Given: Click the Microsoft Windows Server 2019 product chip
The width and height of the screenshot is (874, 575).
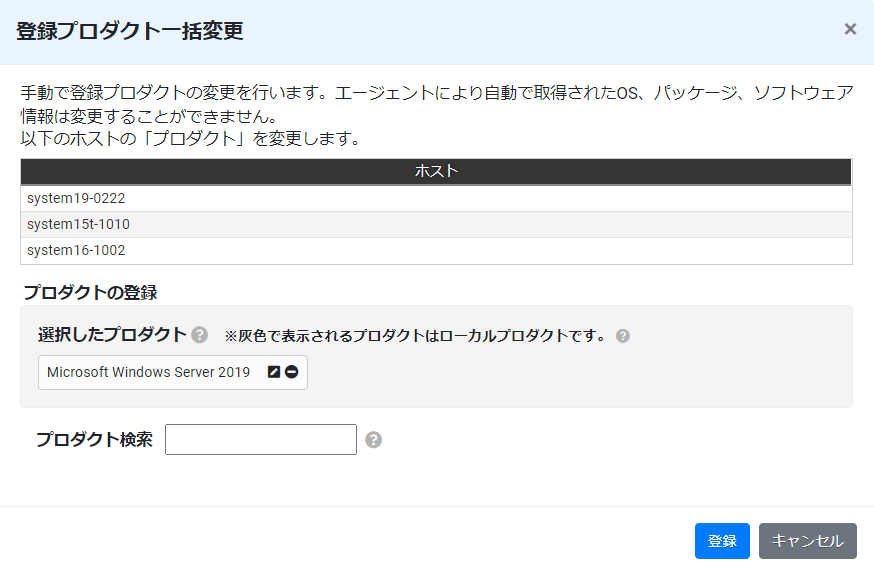Looking at the screenshot, I should point(173,372).
